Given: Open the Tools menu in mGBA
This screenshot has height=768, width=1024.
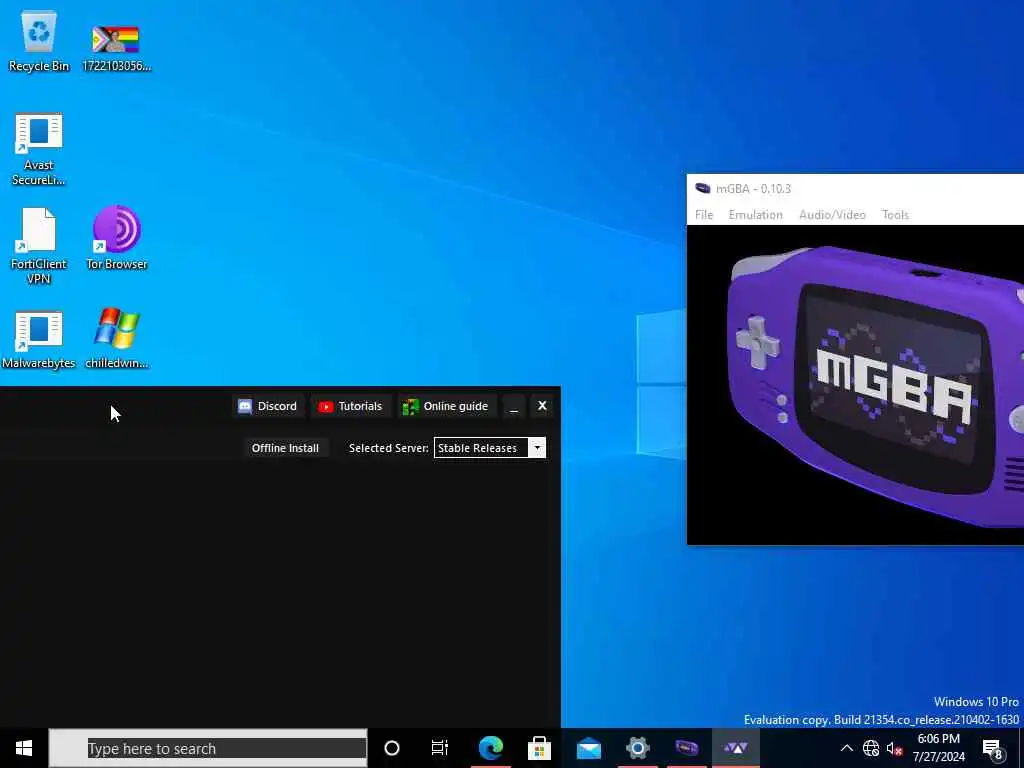Looking at the screenshot, I should [895, 215].
